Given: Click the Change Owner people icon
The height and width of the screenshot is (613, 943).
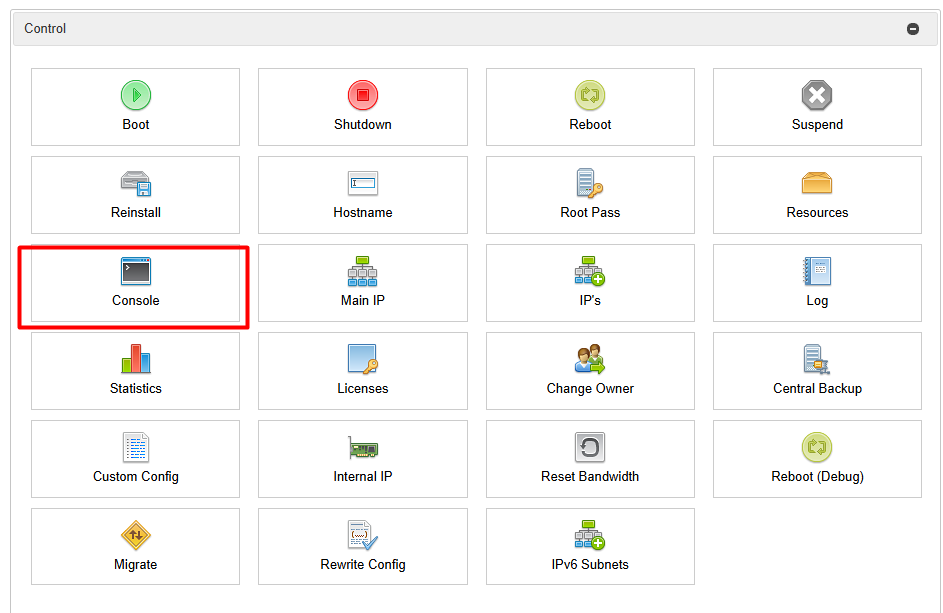Looking at the screenshot, I should pyautogui.click(x=590, y=359).
